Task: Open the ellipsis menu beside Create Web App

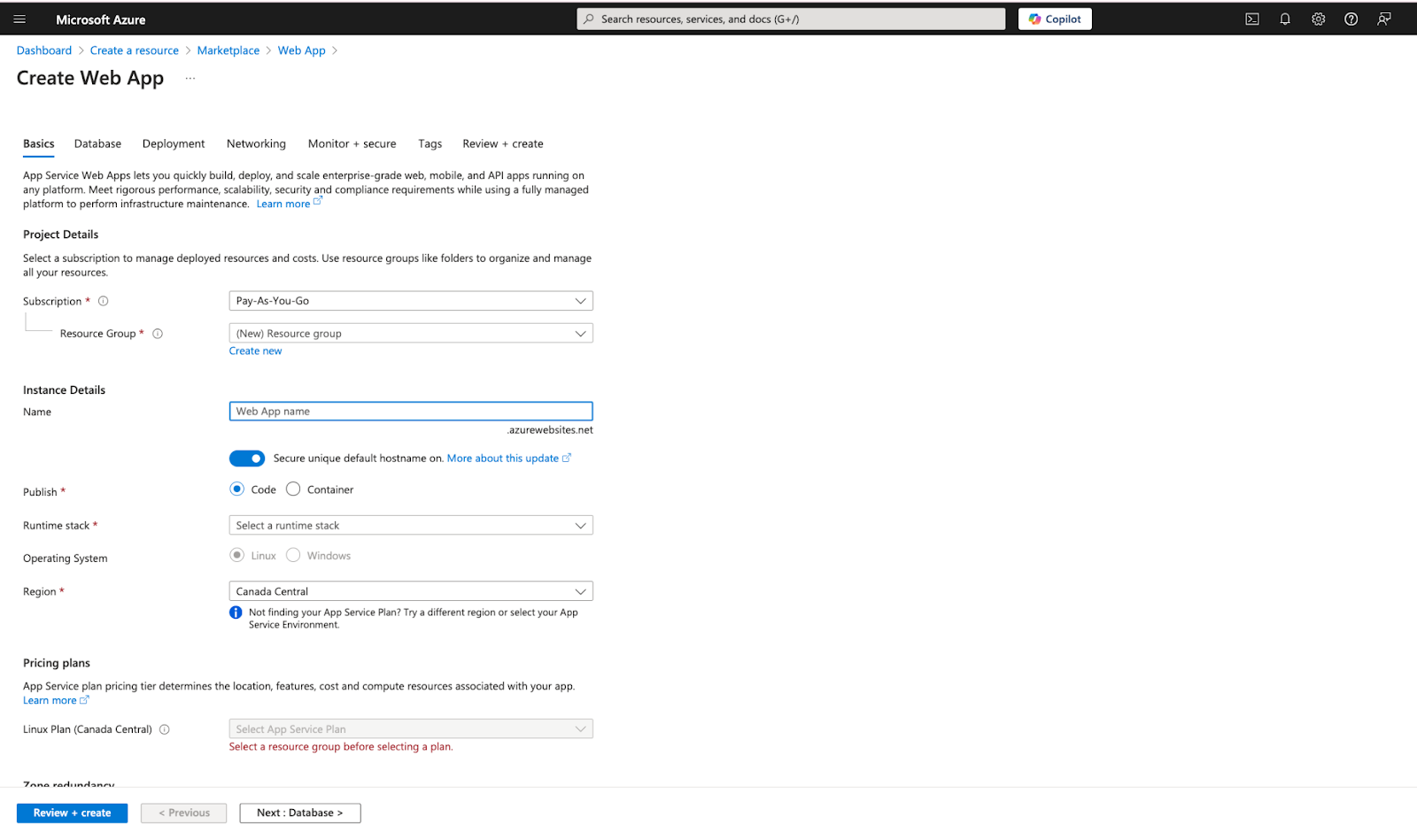Action: point(190,79)
